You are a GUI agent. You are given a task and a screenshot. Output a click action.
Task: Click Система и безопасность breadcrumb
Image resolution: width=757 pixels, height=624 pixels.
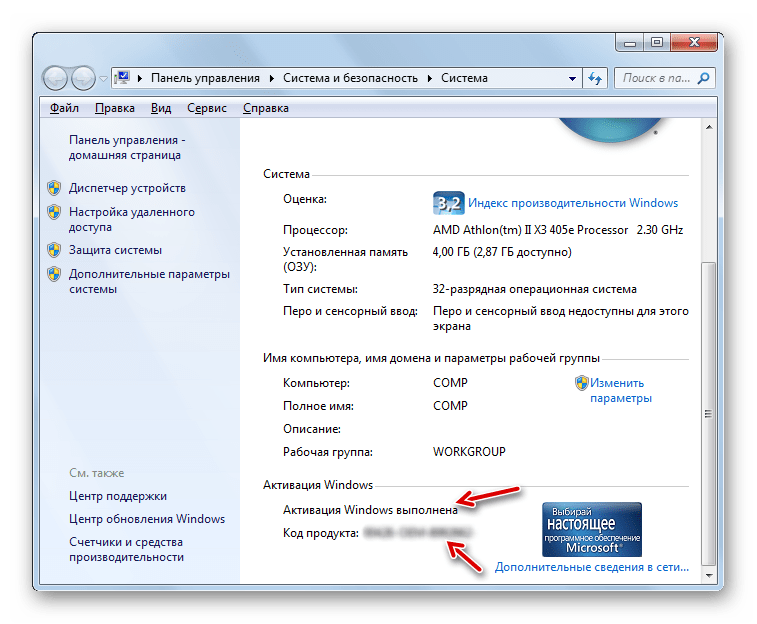350,78
